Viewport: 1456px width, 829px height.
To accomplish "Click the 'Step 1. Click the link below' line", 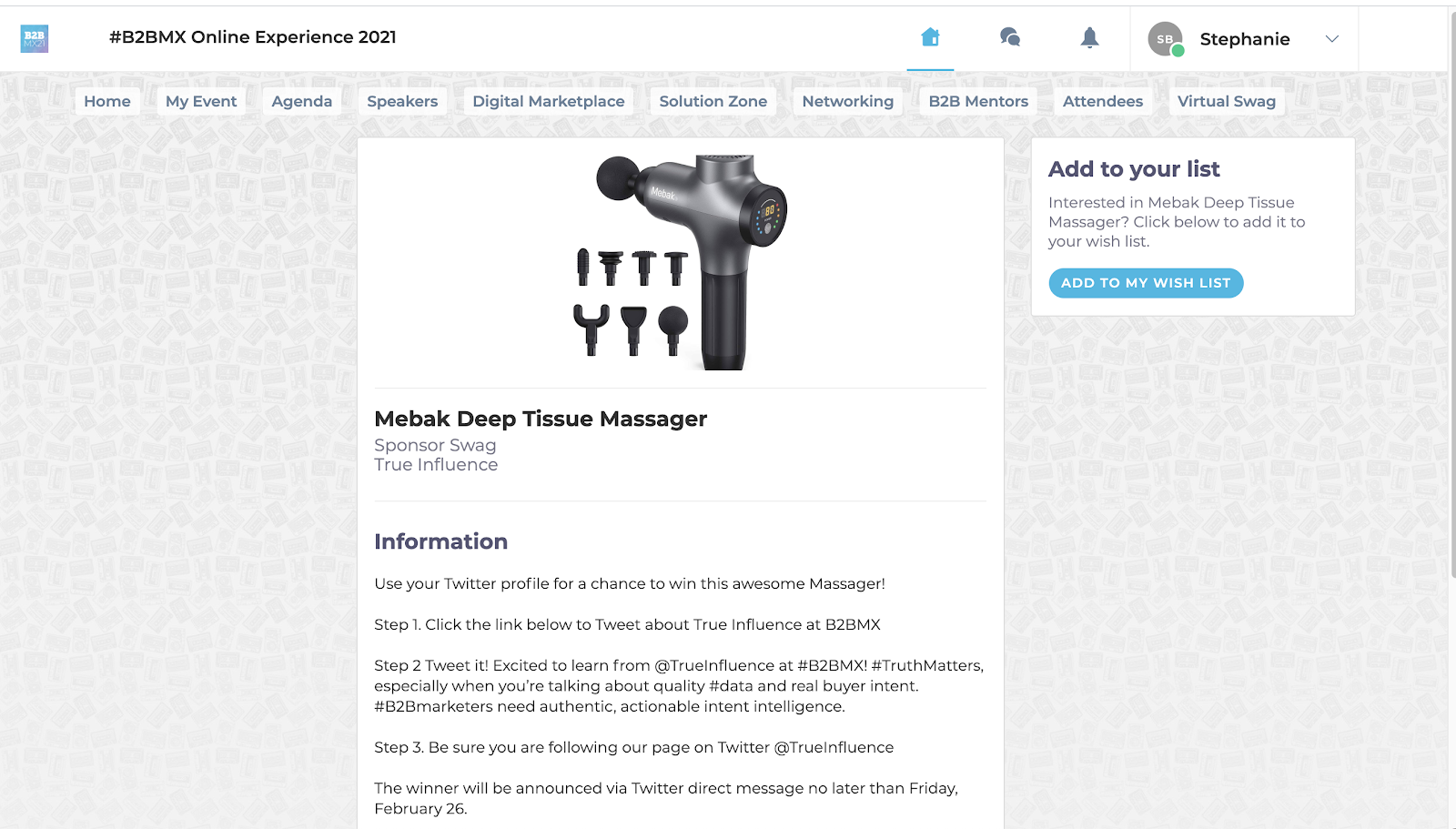I will (x=627, y=624).
